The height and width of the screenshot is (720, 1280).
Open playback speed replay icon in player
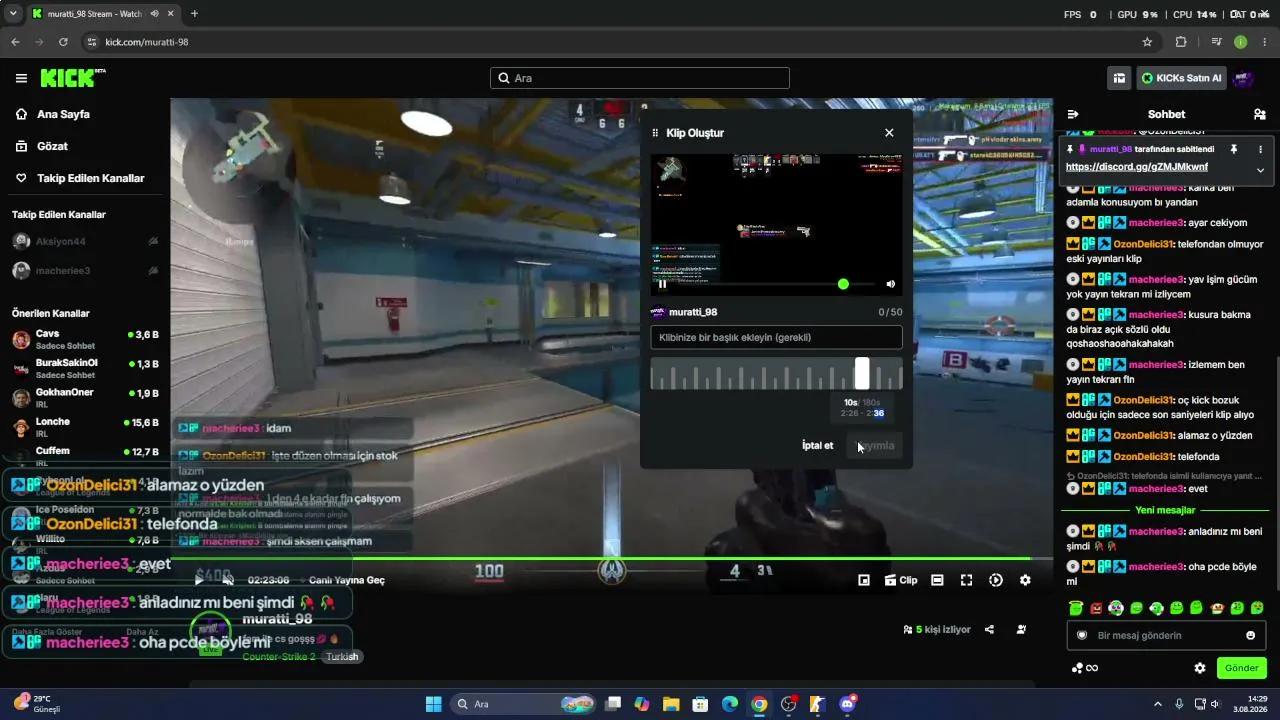[x=996, y=580]
